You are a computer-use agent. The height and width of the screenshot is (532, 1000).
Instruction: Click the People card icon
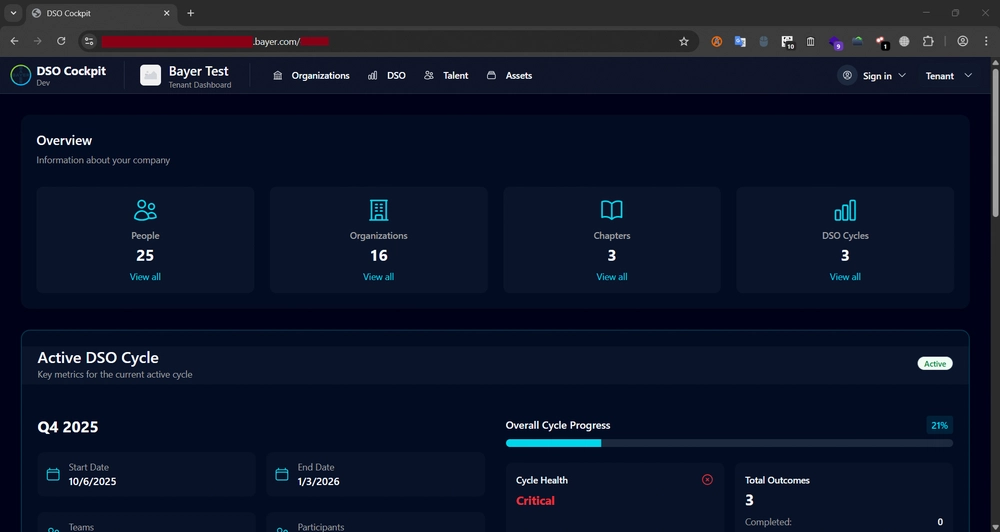coord(145,210)
